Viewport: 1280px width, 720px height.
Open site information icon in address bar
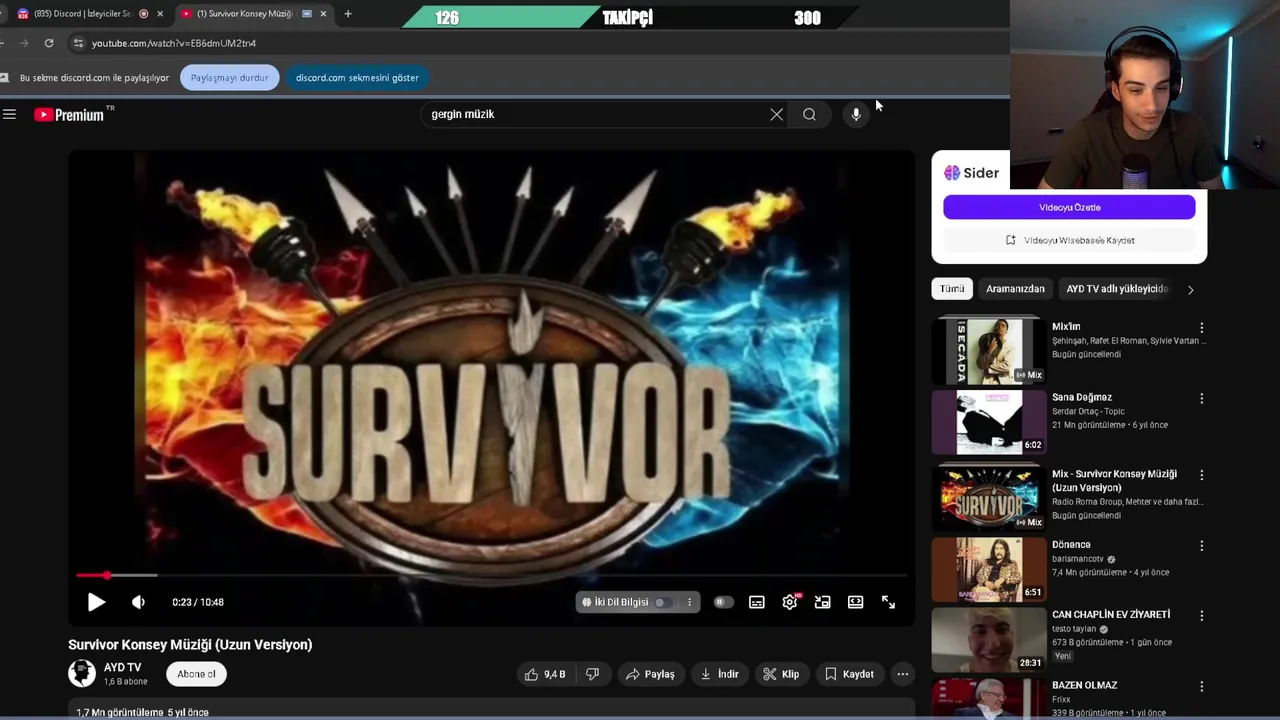(78, 43)
